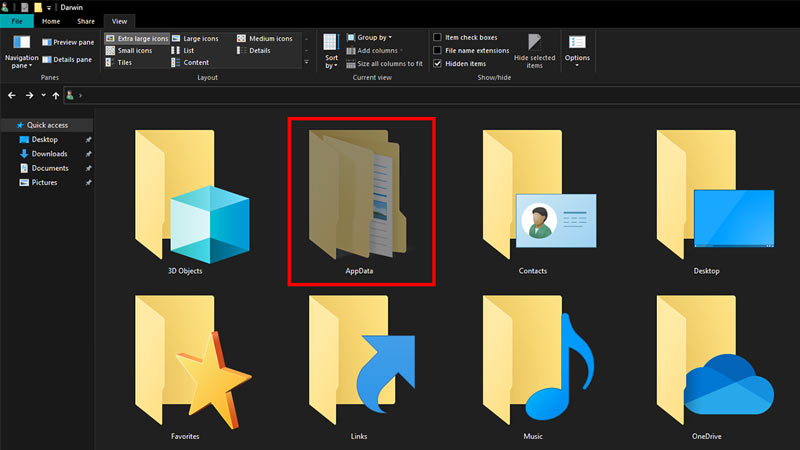
Task: Open the File tab
Action: click(x=17, y=21)
